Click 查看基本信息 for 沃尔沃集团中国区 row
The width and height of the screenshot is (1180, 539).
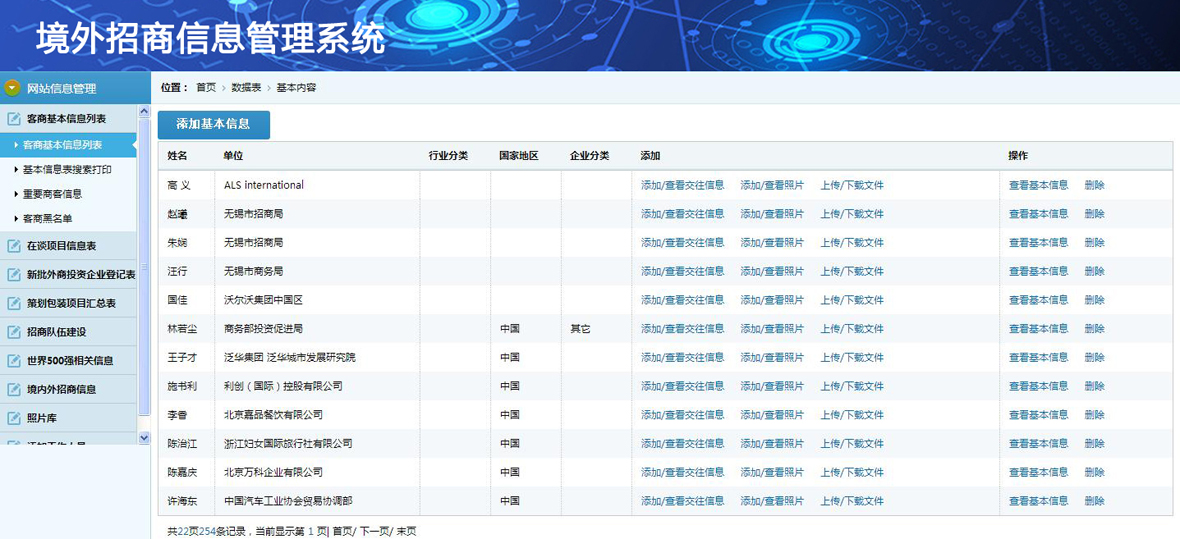point(1039,300)
